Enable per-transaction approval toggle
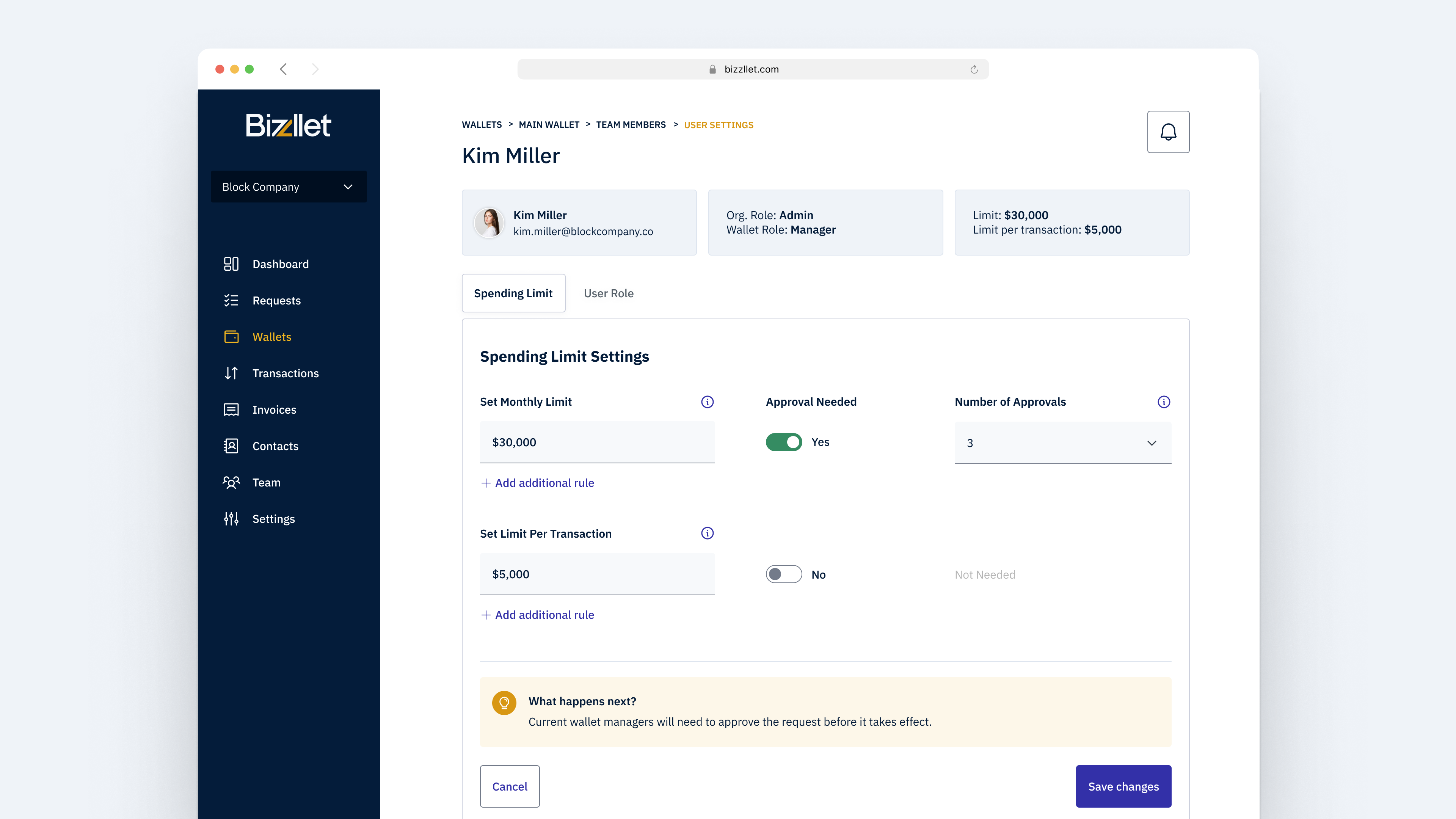This screenshot has height=819, width=1456. [783, 574]
